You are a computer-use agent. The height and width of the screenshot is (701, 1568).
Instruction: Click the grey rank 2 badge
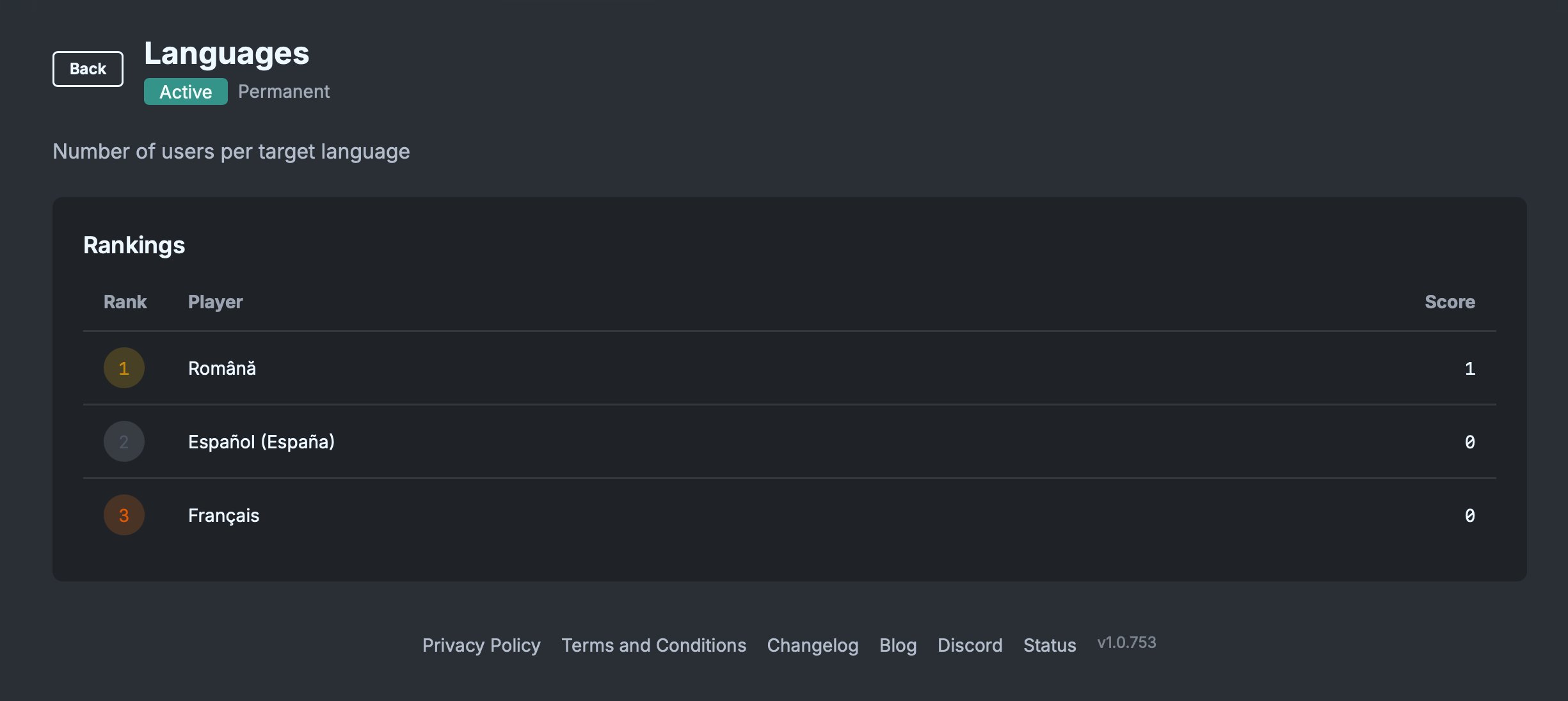pyautogui.click(x=124, y=441)
